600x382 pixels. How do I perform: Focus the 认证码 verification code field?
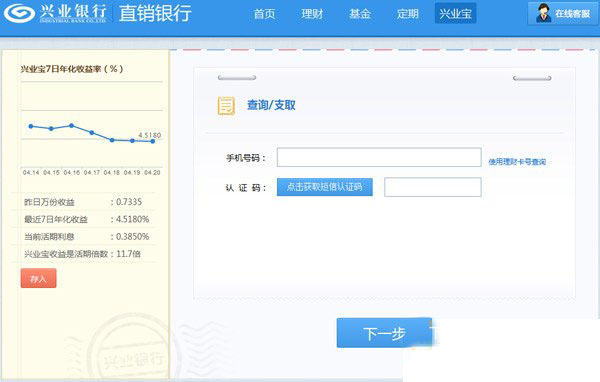pos(432,187)
